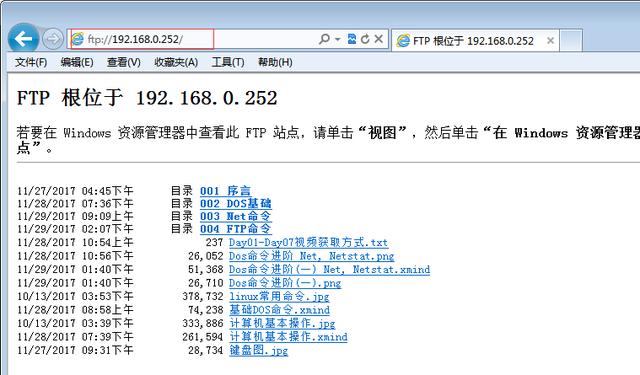
Task: Open linux常用命令.jpg file link
Action: (x=279, y=296)
